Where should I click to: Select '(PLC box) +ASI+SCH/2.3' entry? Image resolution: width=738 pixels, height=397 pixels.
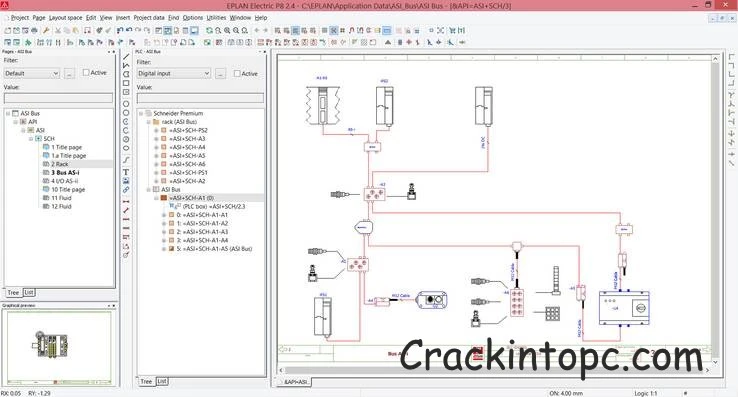(214, 207)
